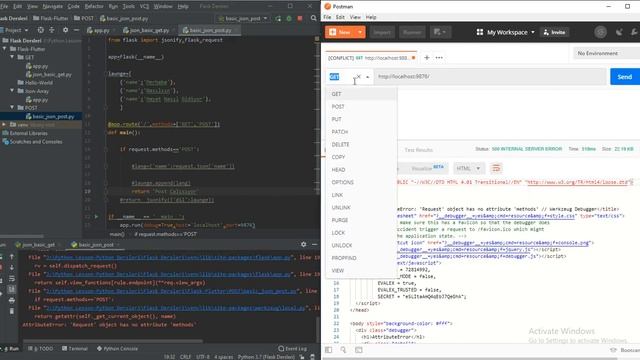Click the Postman new window layout icon

coord(440,32)
